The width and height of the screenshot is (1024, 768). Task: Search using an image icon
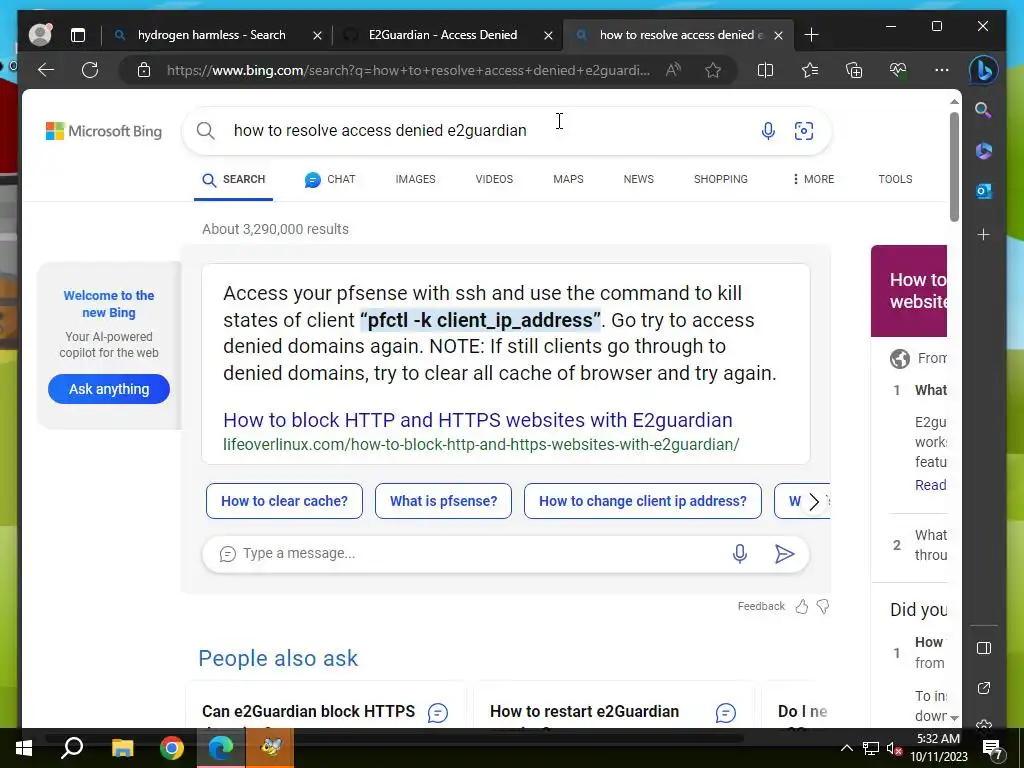(804, 131)
